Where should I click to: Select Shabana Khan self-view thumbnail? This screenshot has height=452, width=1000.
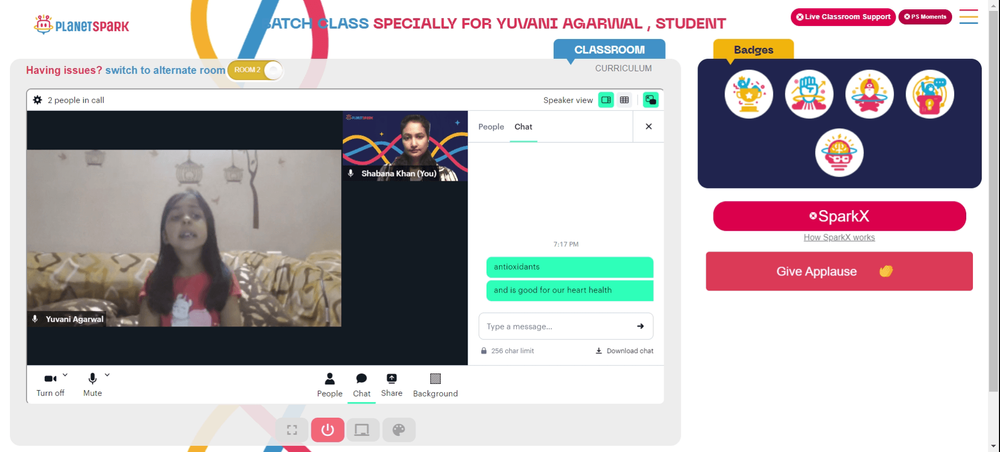click(405, 146)
